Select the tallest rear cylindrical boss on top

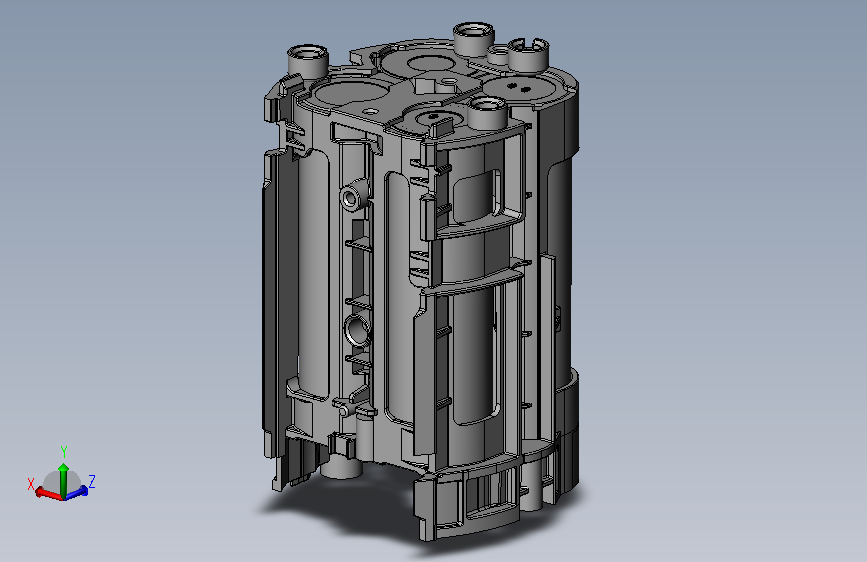coord(473,39)
